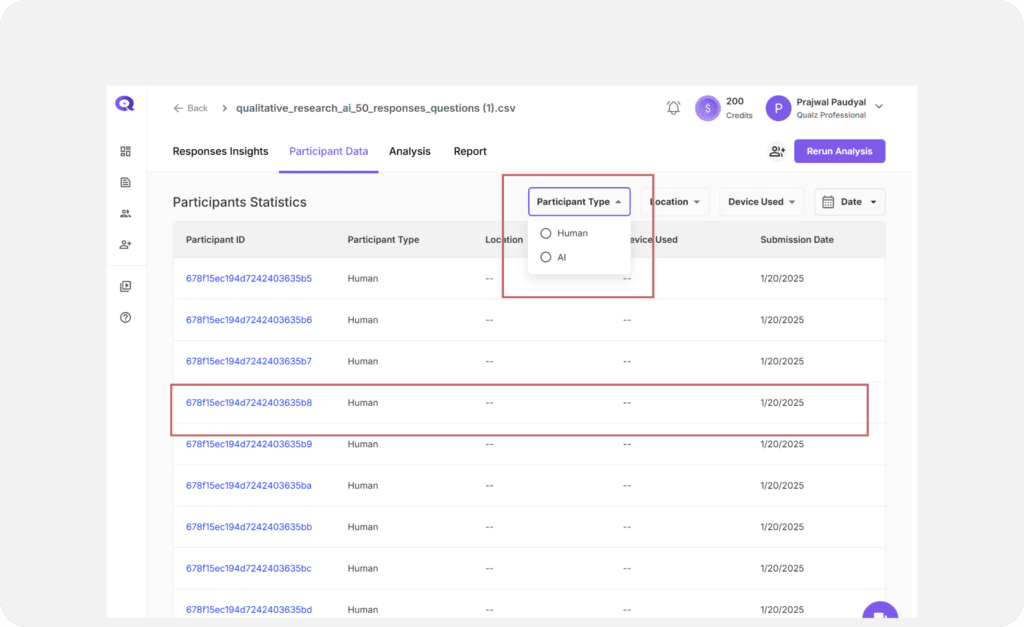This screenshot has width=1024, height=627.
Task: Open the help question mark icon
Action: tap(125, 318)
